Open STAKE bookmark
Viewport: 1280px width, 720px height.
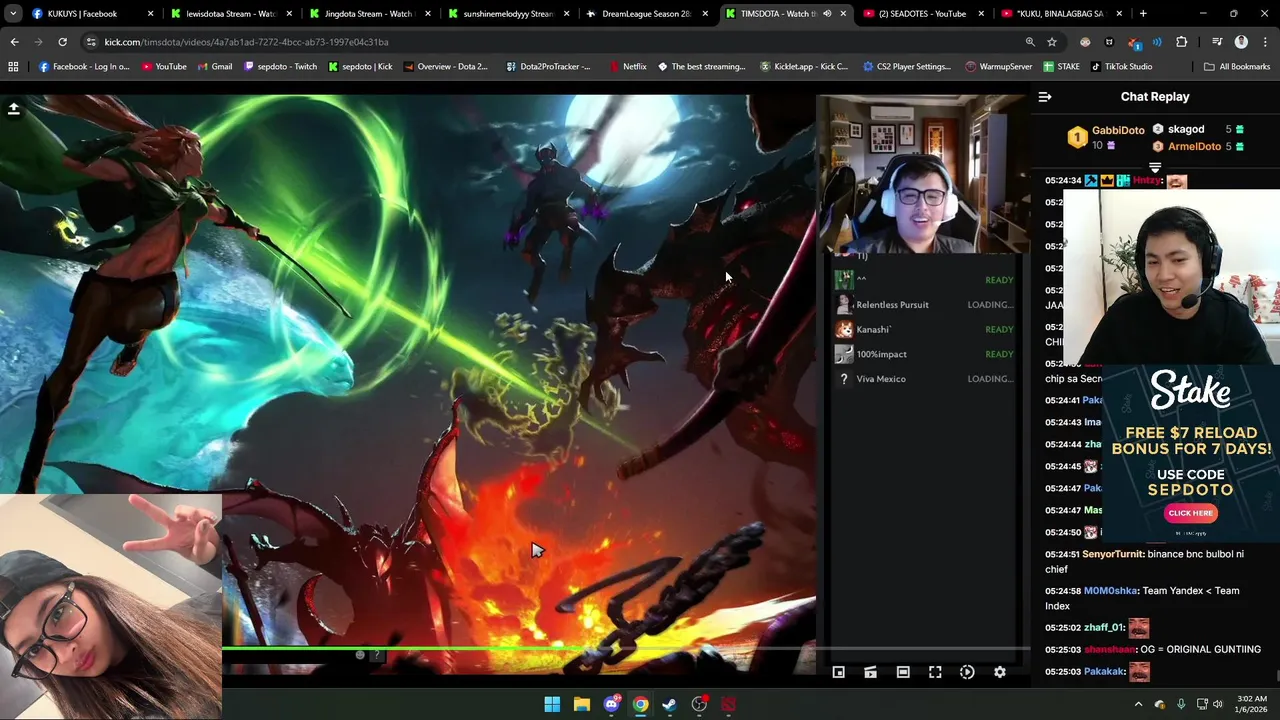pyautogui.click(x=1061, y=66)
